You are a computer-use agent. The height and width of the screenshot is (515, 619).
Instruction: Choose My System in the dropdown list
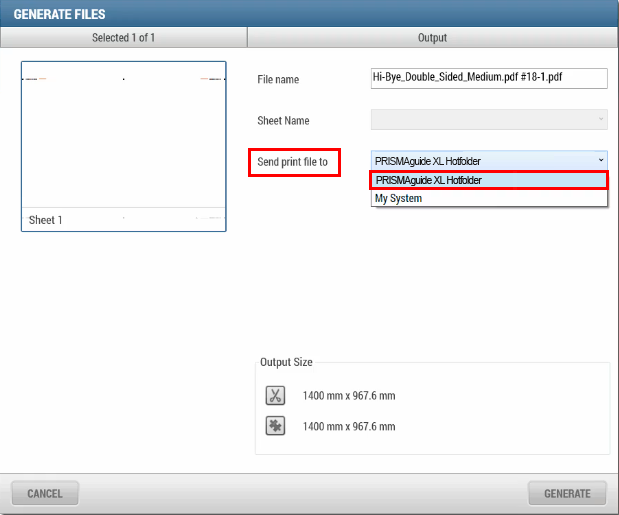point(489,198)
